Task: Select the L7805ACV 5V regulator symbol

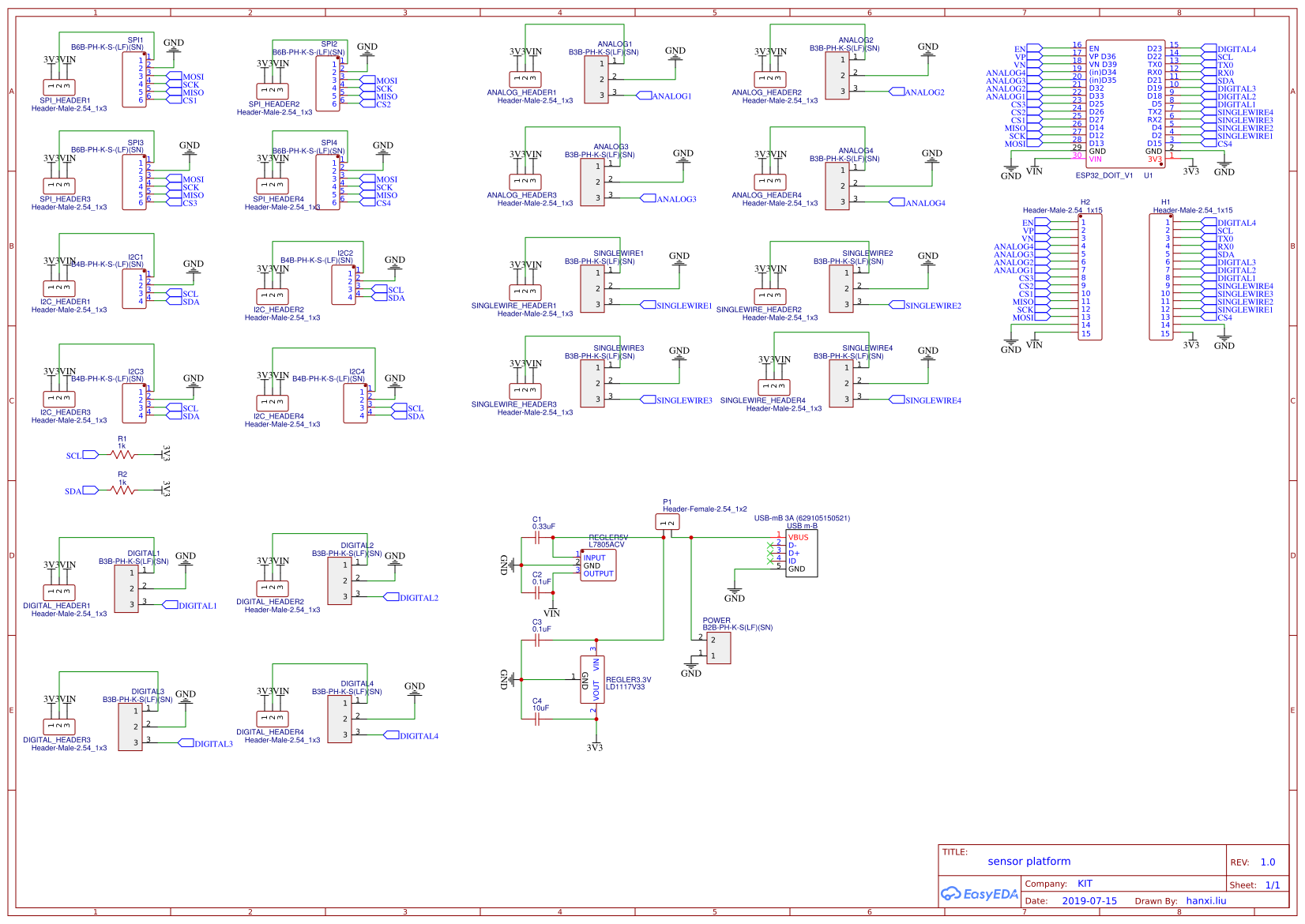Action: pos(598,565)
